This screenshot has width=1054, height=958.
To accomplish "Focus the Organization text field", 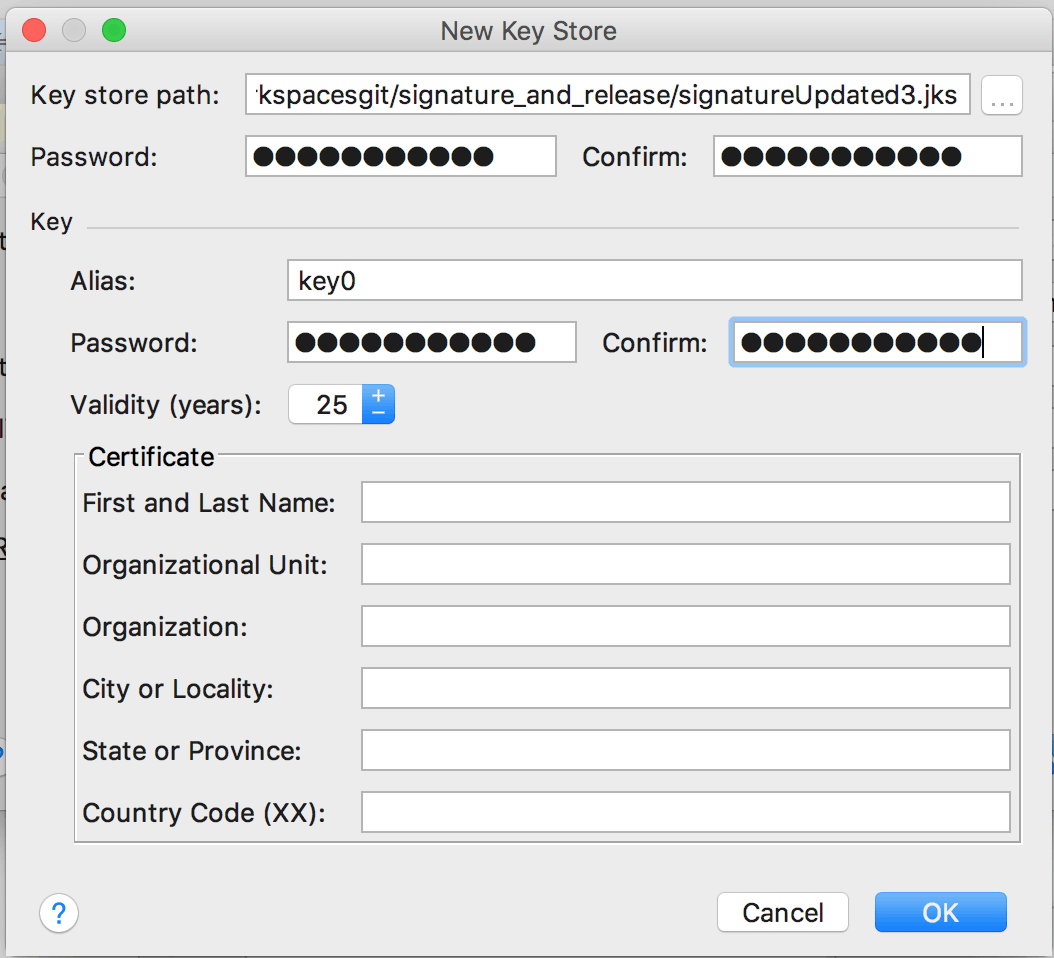I will [685, 627].
